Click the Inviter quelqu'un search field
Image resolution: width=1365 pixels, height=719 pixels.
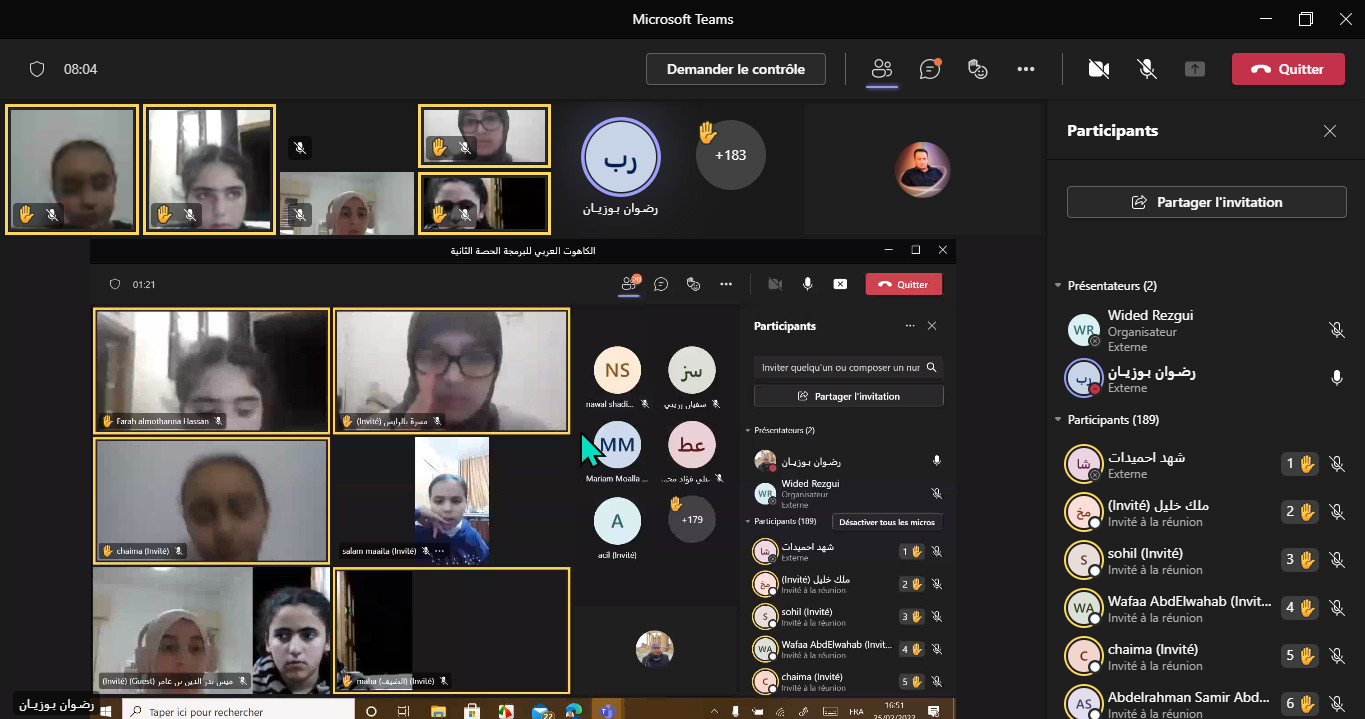pyautogui.click(x=848, y=367)
